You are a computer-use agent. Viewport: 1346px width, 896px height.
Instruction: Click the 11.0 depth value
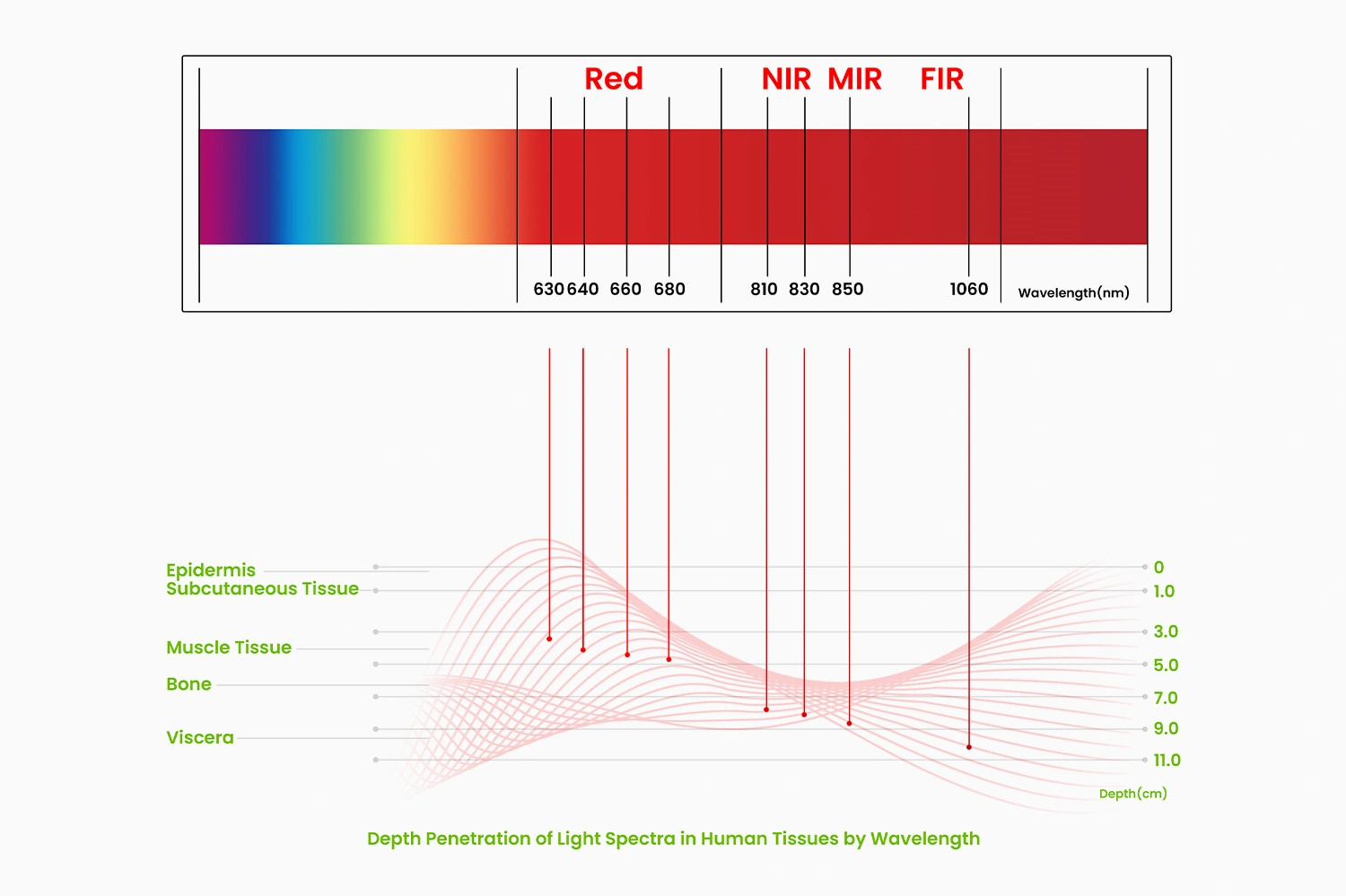pos(1167,761)
